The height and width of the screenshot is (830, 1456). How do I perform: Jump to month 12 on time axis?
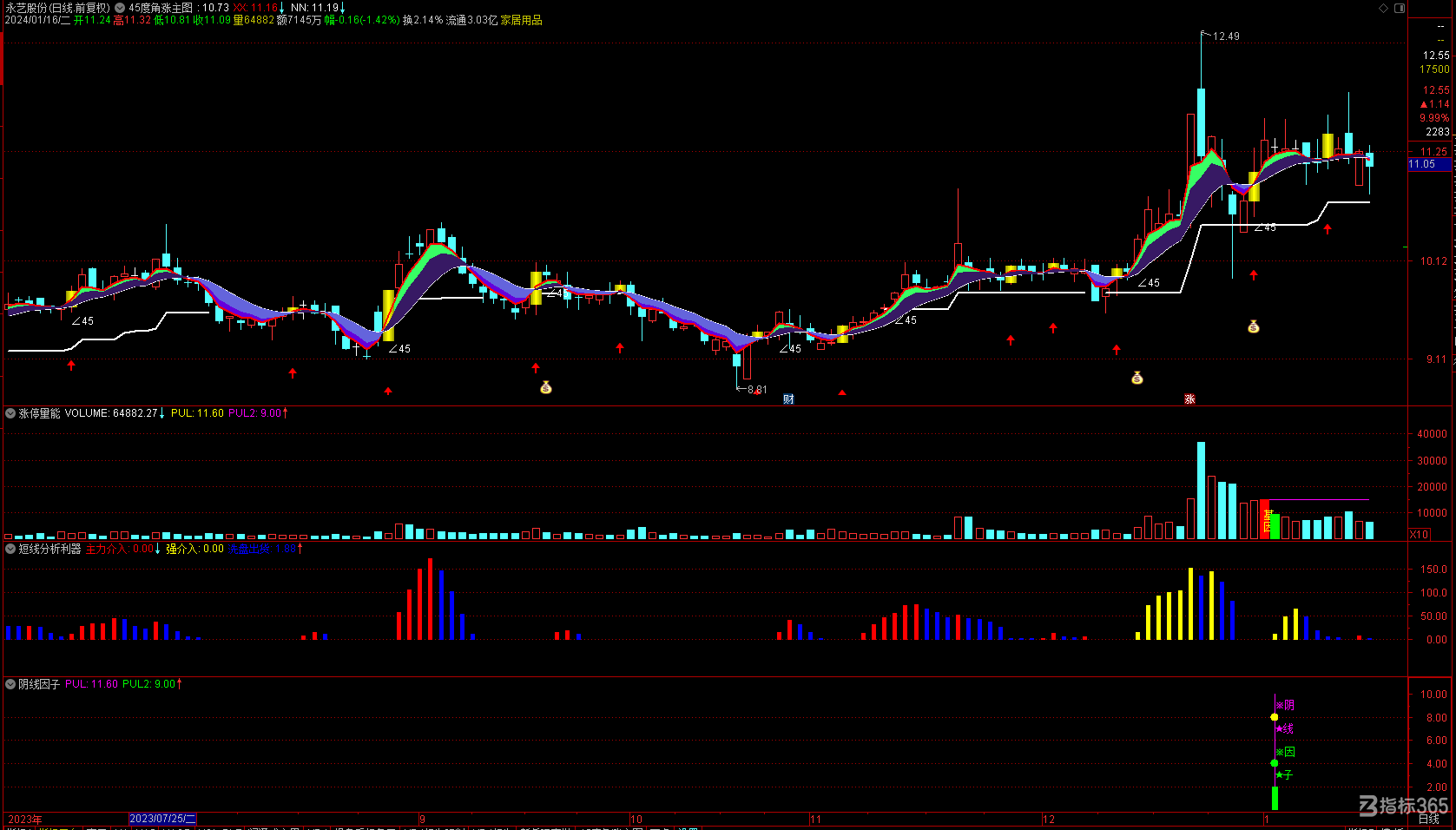point(1049,819)
